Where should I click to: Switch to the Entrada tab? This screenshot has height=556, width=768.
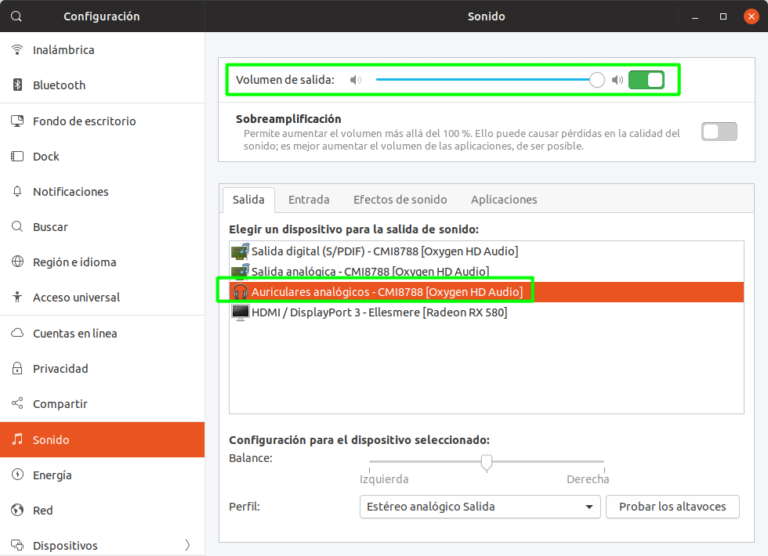pos(309,200)
